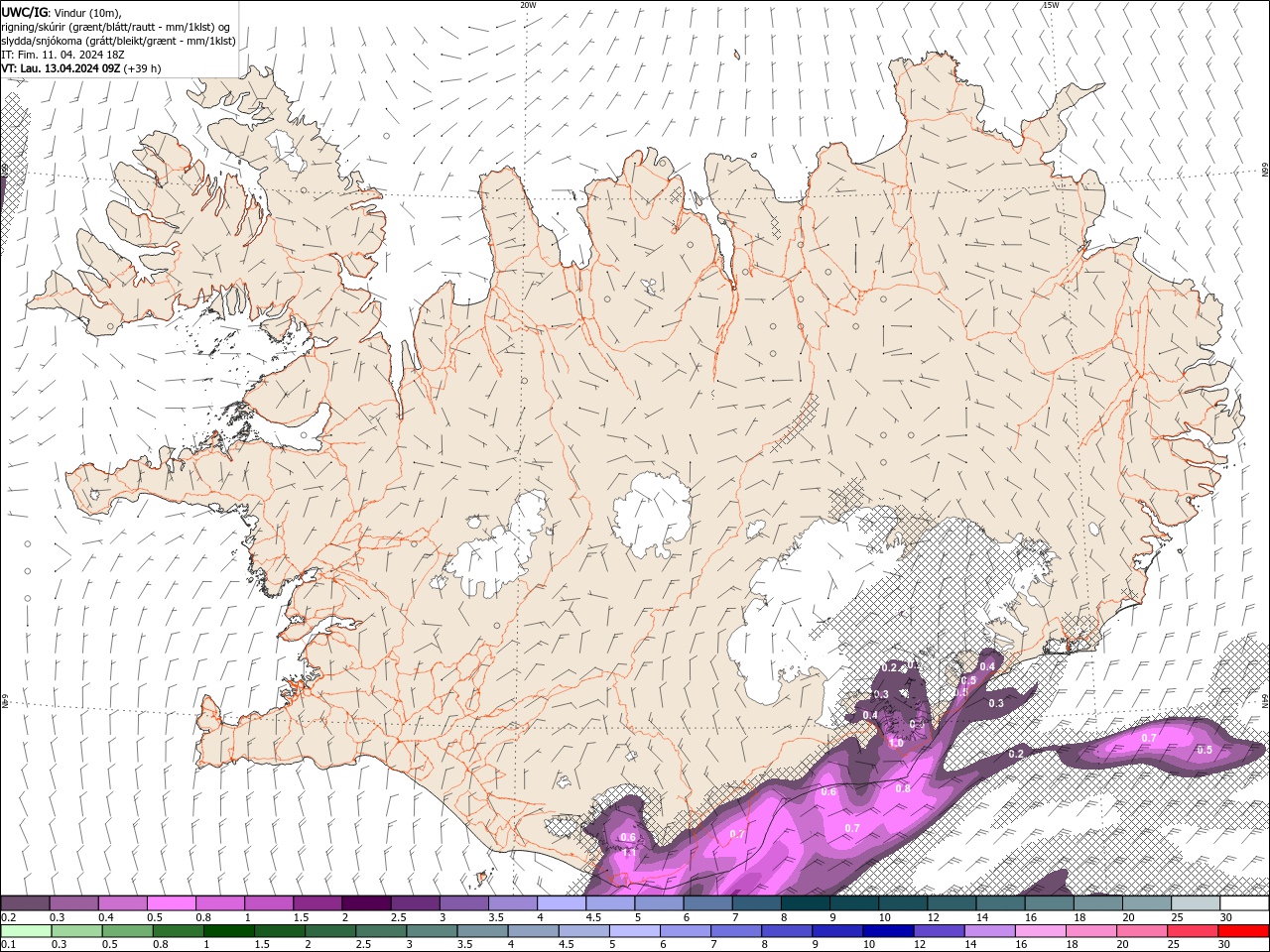Select the 0.5 green swatch in the lower legend row
1270x952 pixels.
pyautogui.click(x=128, y=931)
